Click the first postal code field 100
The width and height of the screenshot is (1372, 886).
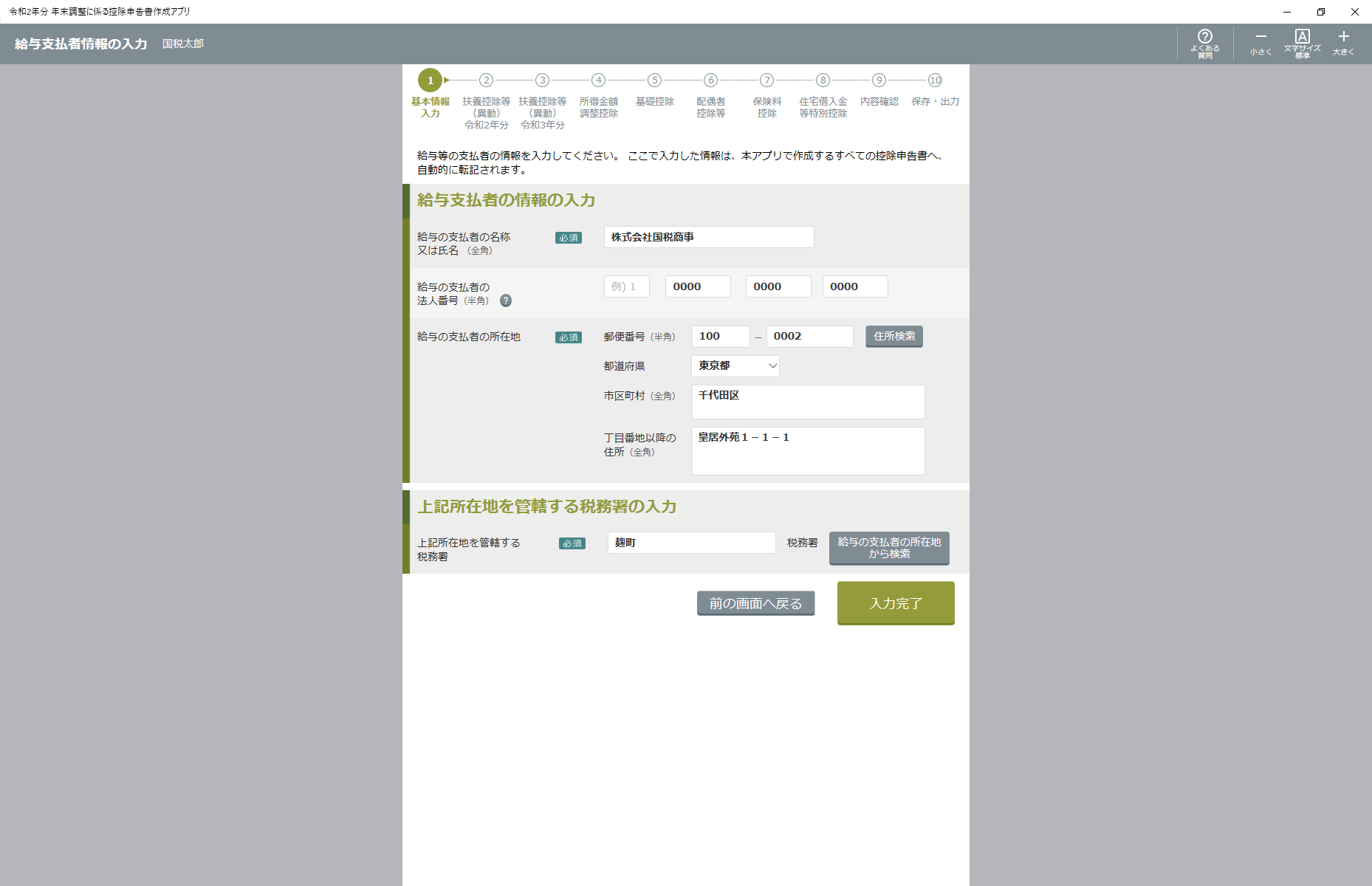(x=720, y=337)
